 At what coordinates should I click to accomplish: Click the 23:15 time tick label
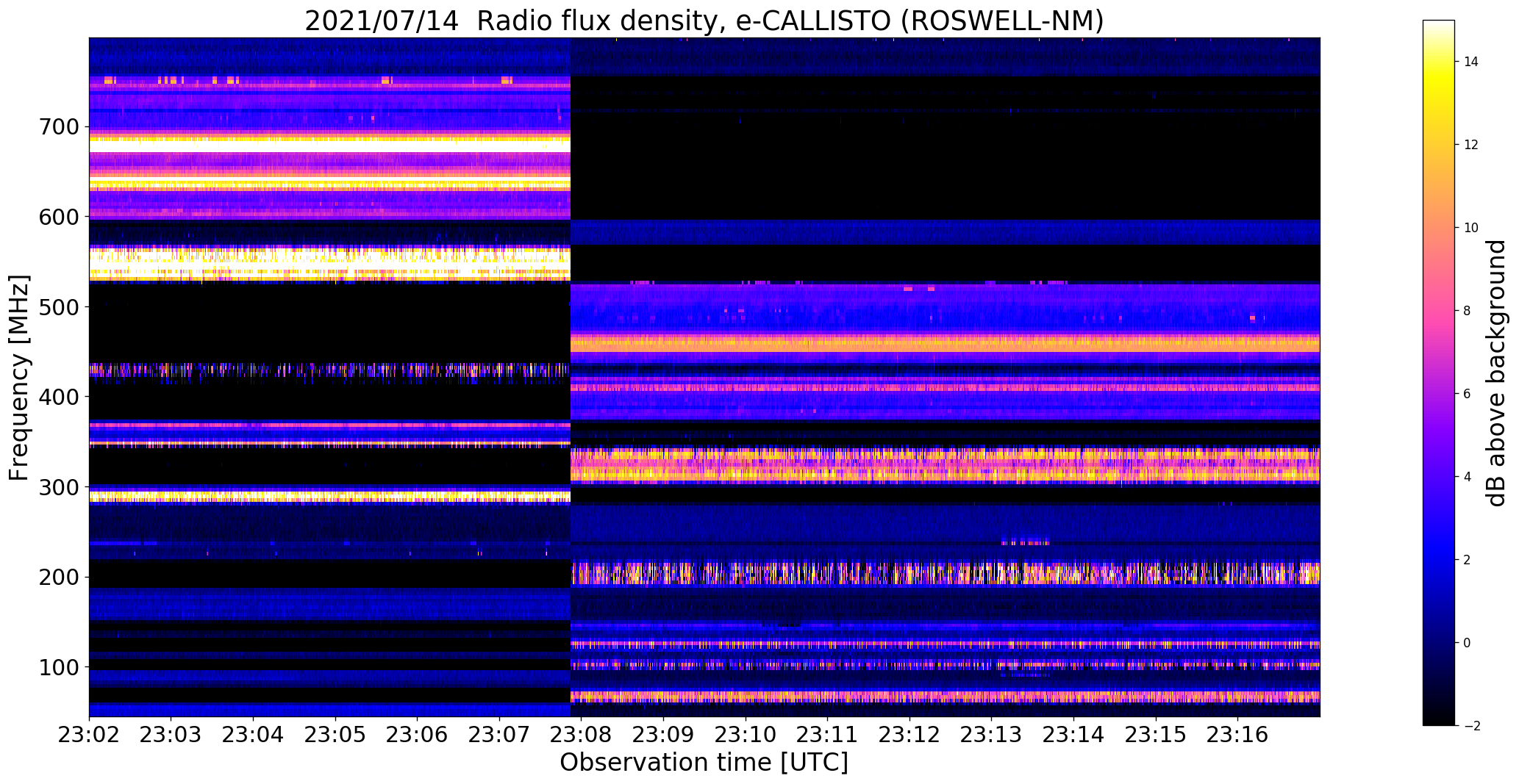tap(1156, 735)
